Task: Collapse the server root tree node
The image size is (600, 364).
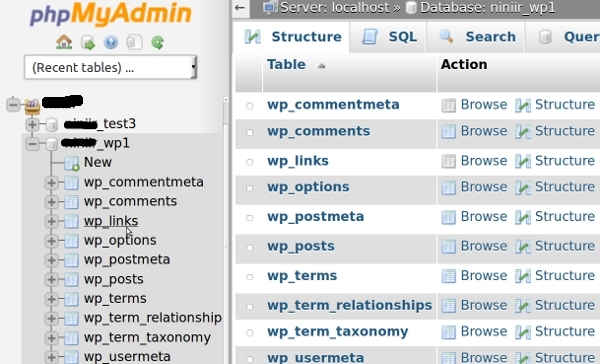Action: (13, 104)
